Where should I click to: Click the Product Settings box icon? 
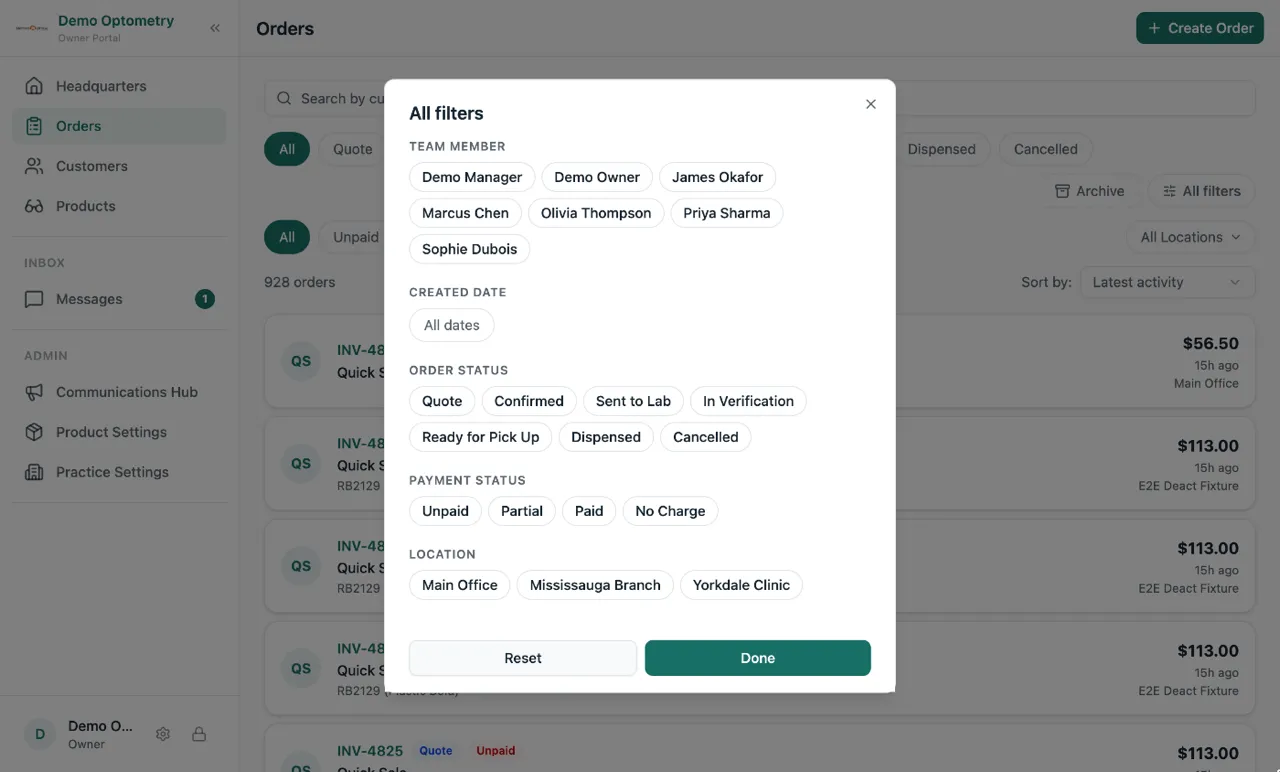click(34, 432)
